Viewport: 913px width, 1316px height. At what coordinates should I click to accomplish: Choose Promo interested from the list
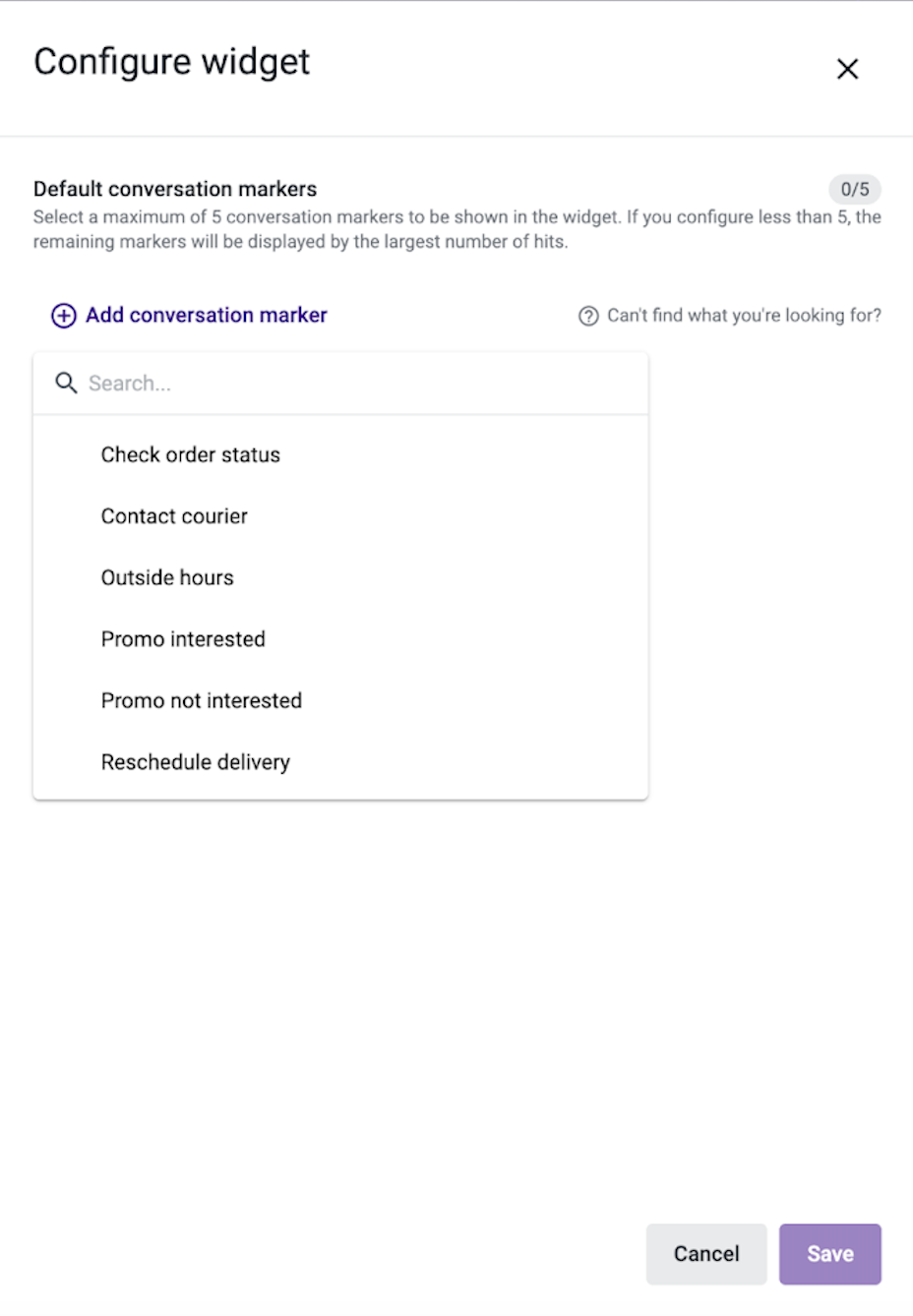coord(183,638)
